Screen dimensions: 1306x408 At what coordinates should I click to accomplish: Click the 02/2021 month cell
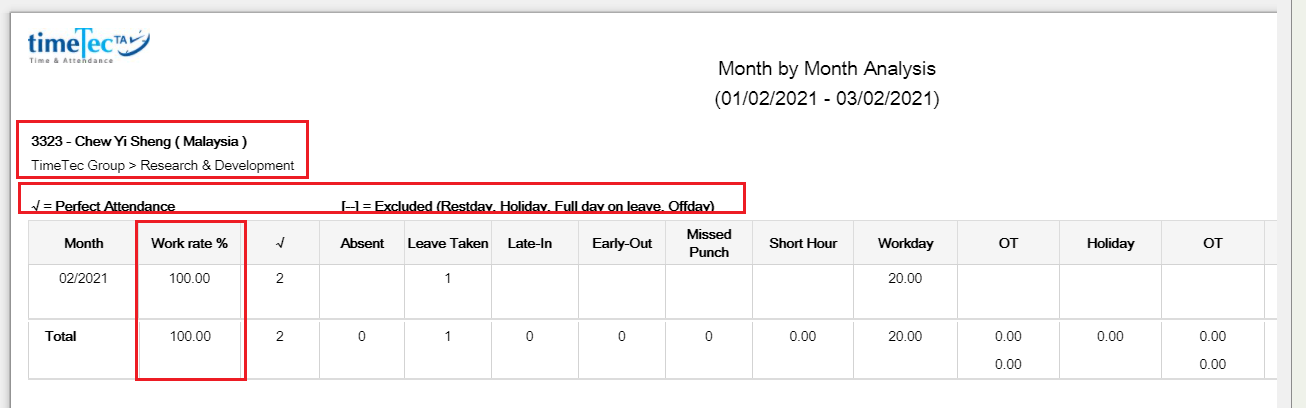(83, 279)
